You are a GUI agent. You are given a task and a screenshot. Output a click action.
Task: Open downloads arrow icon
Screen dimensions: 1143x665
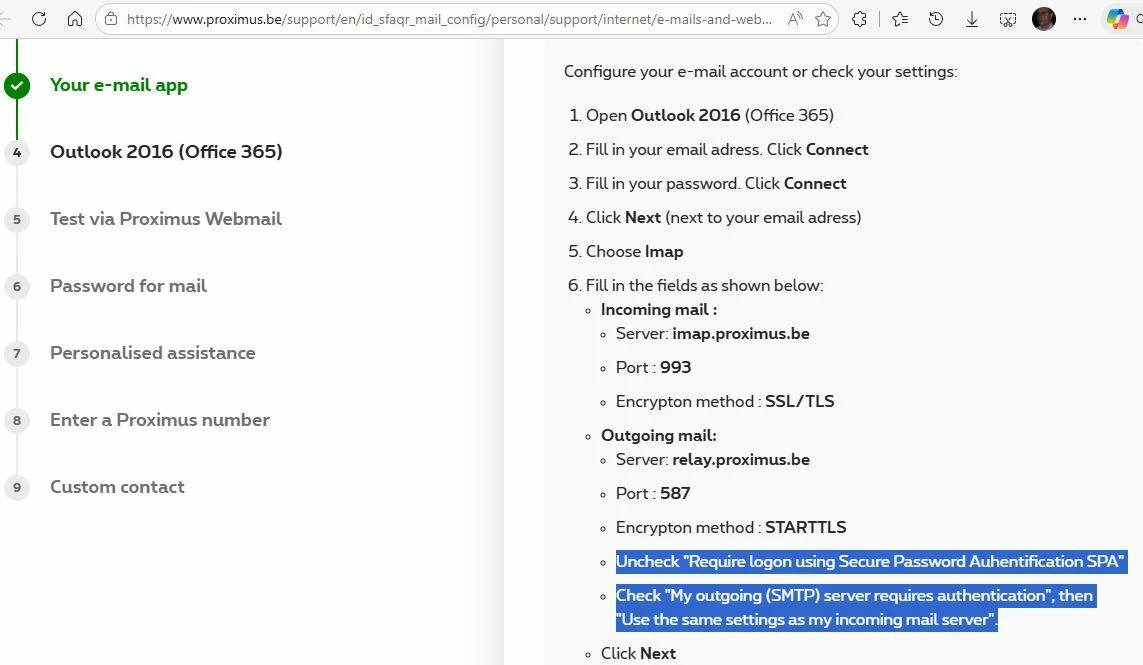click(972, 19)
